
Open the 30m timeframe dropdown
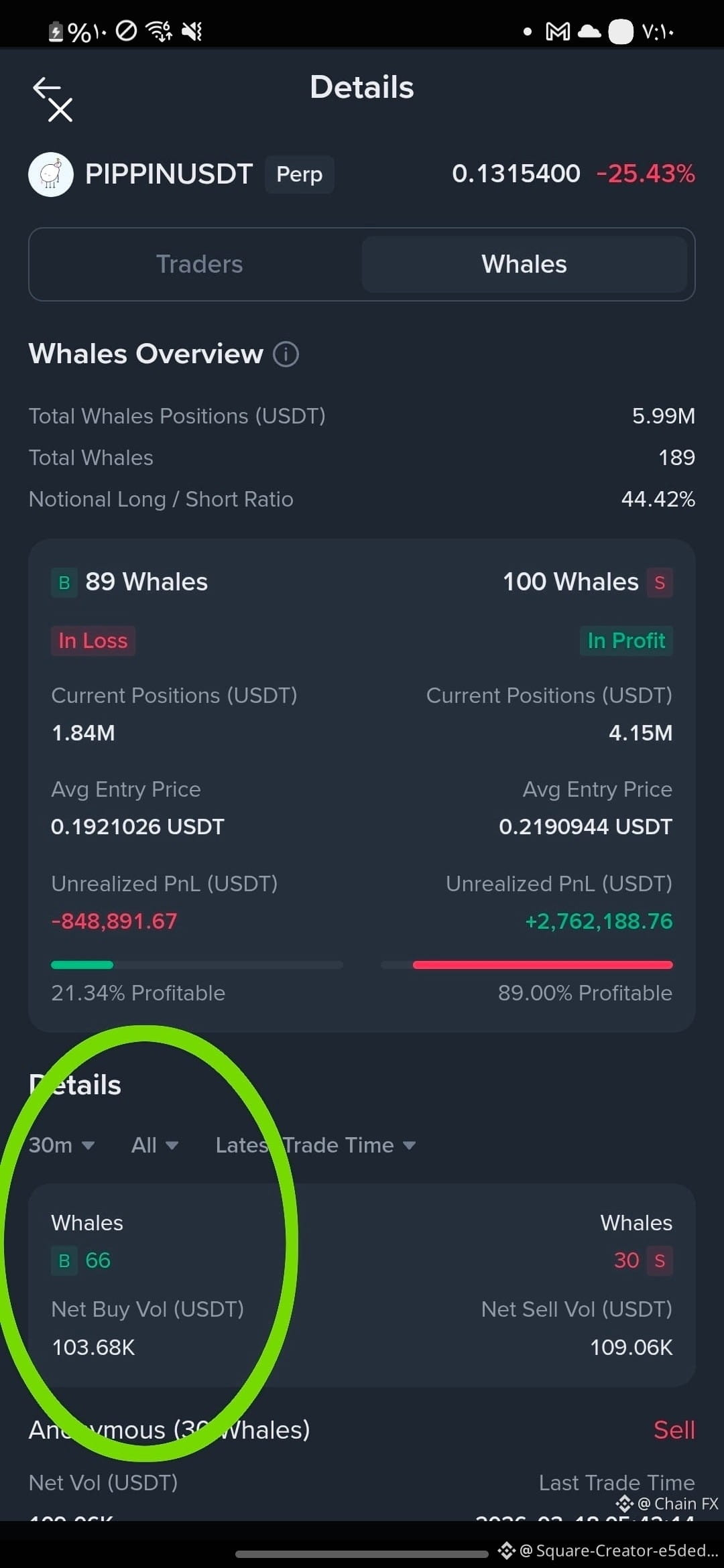click(x=62, y=1145)
